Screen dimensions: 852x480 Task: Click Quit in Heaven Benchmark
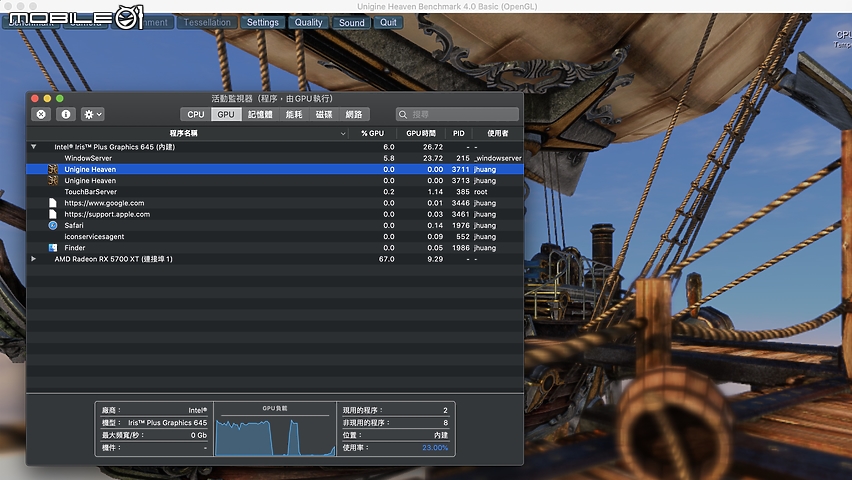point(388,22)
